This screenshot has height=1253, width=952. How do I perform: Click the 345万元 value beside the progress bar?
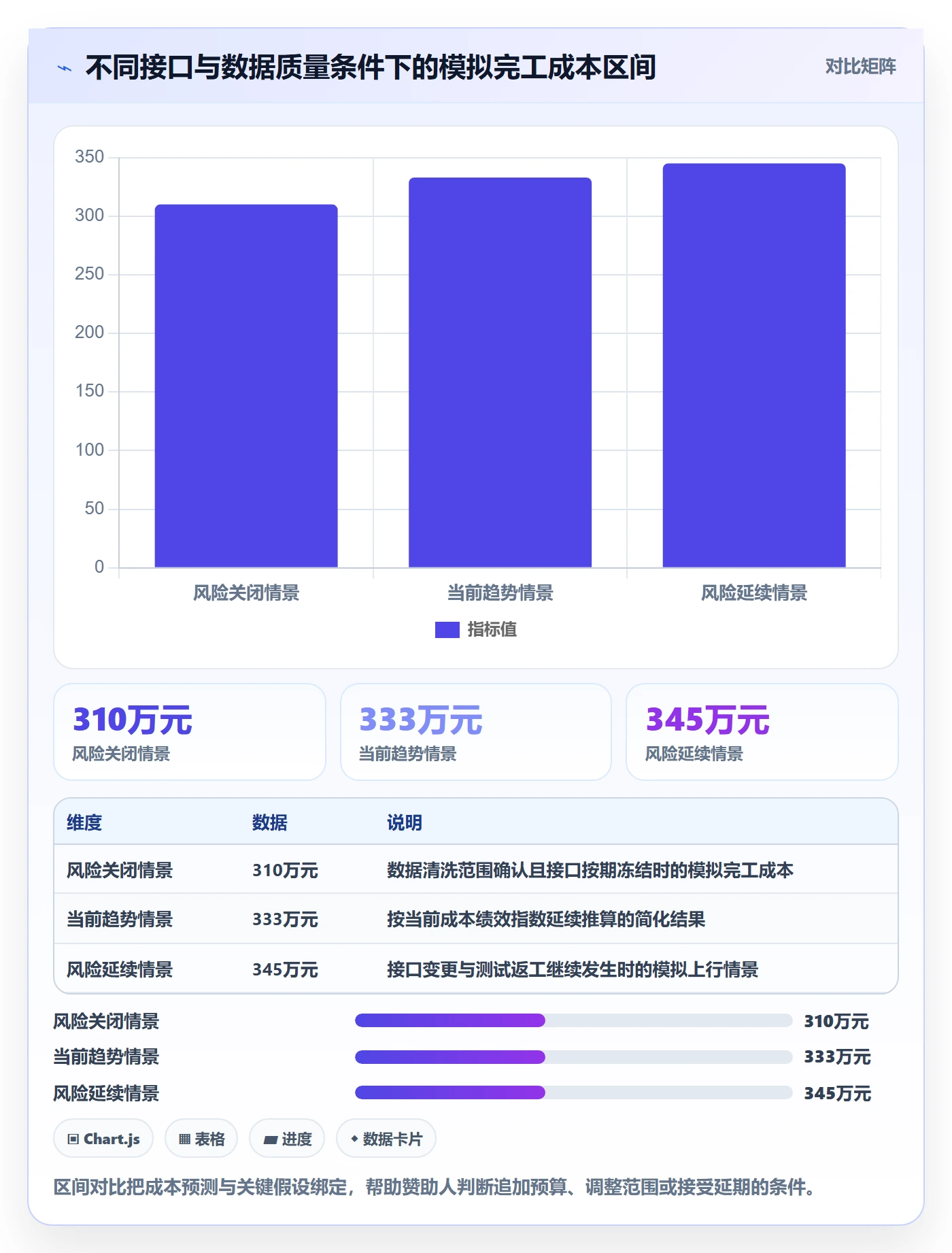tap(837, 1093)
